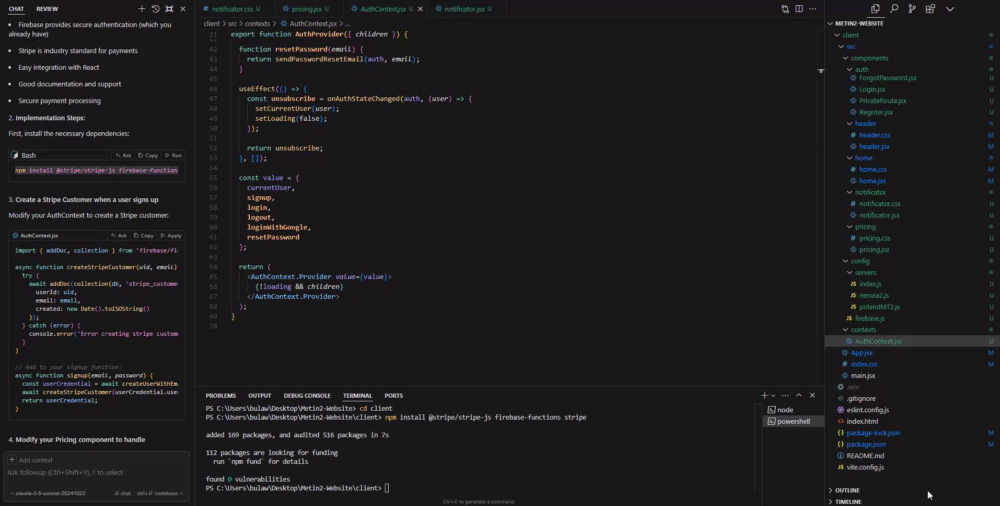Select the node terminal instance
Screen dimensions: 1000x506
point(793,410)
